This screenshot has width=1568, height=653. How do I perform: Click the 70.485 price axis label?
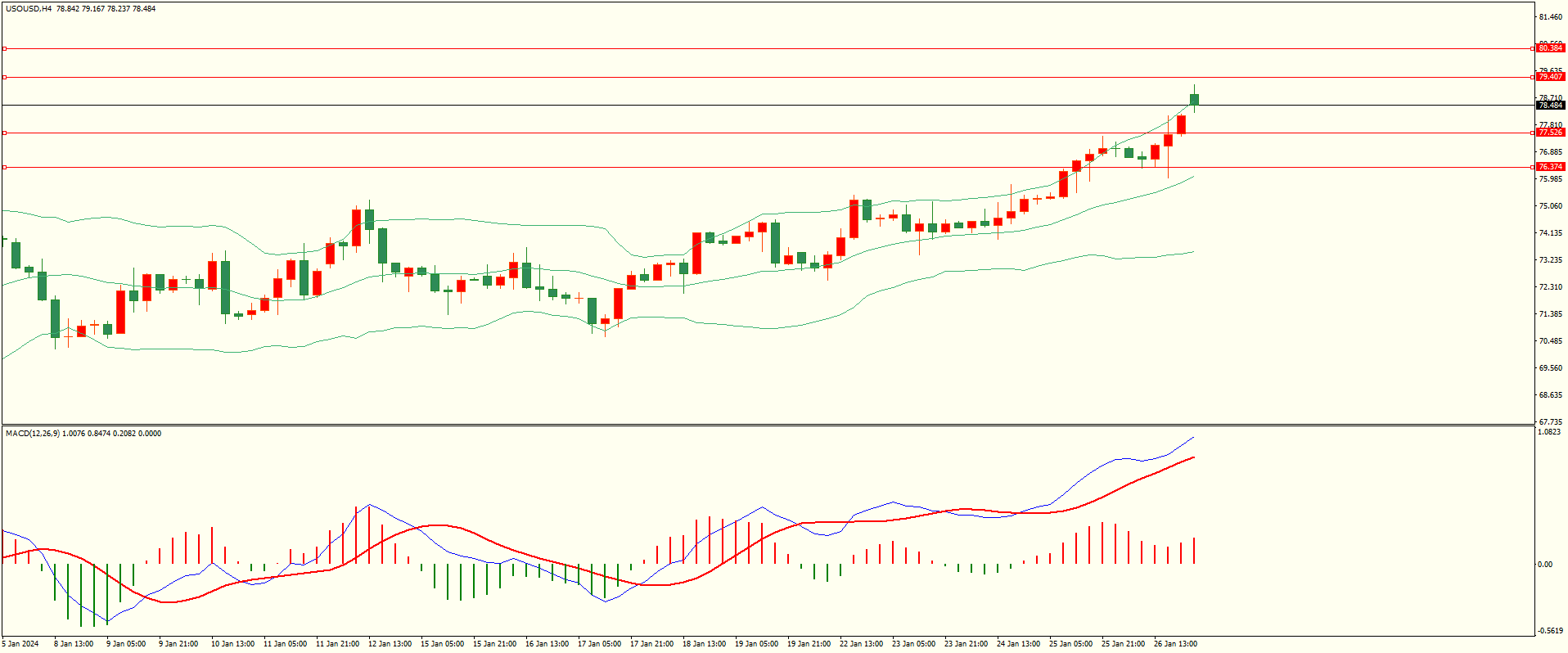(1551, 341)
